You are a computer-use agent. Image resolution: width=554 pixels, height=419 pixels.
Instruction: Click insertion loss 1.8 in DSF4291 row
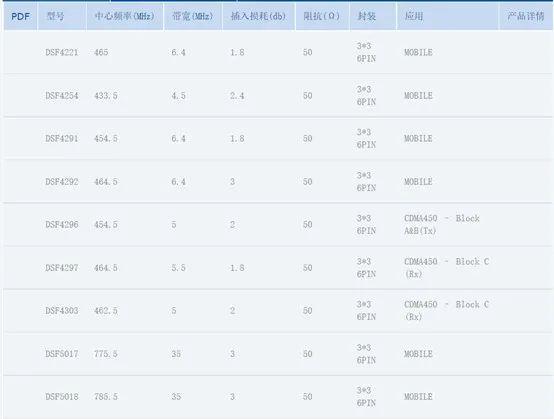237,138
